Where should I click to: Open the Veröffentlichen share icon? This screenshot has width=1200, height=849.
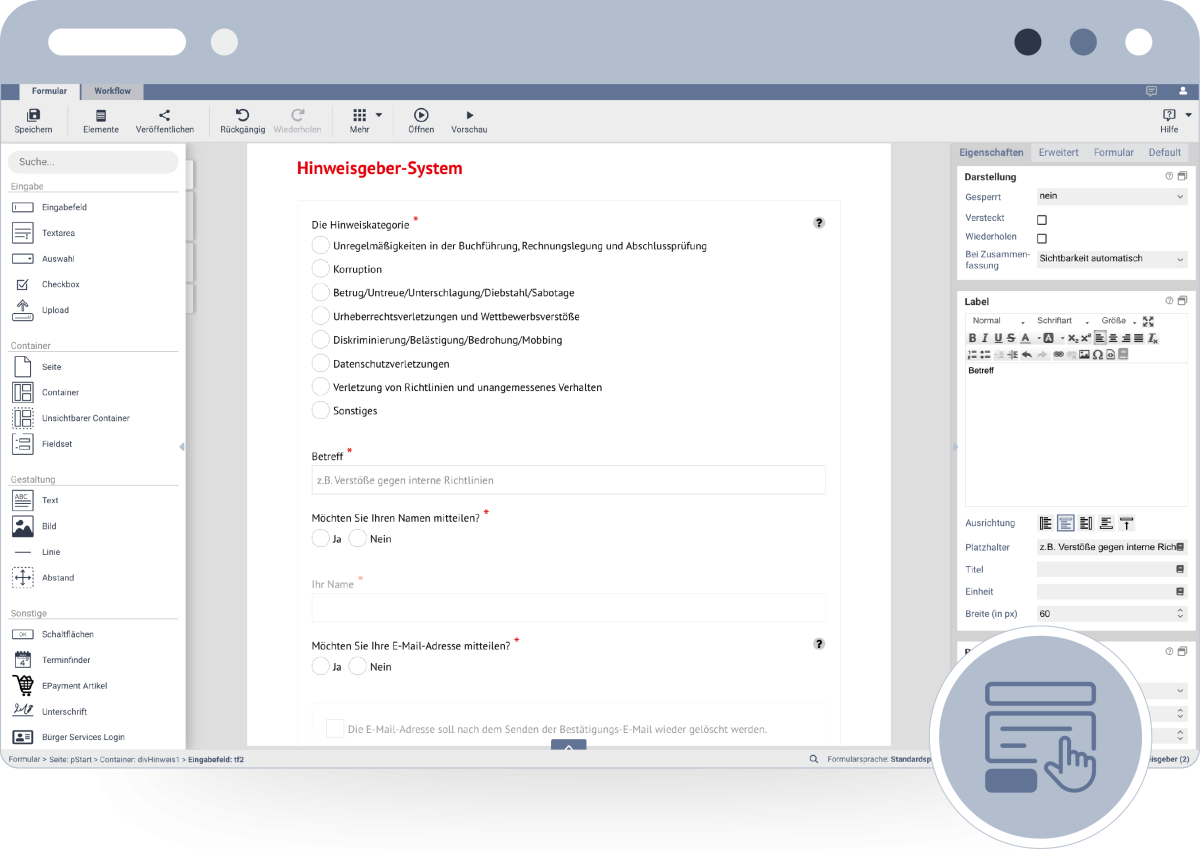(x=165, y=115)
